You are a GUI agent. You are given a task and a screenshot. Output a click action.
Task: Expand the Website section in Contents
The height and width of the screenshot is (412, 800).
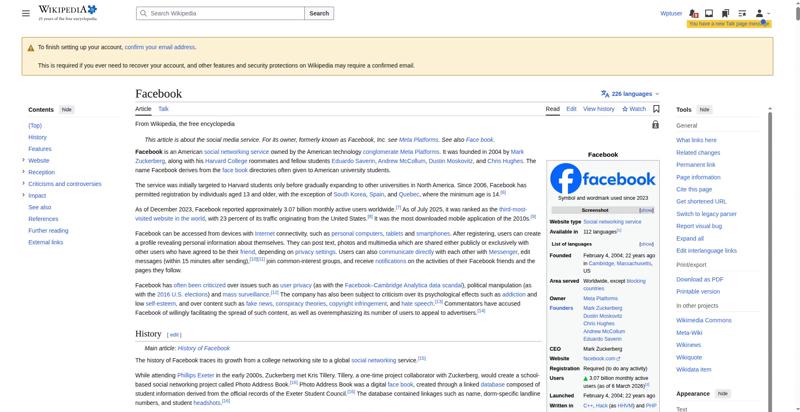[23, 160]
